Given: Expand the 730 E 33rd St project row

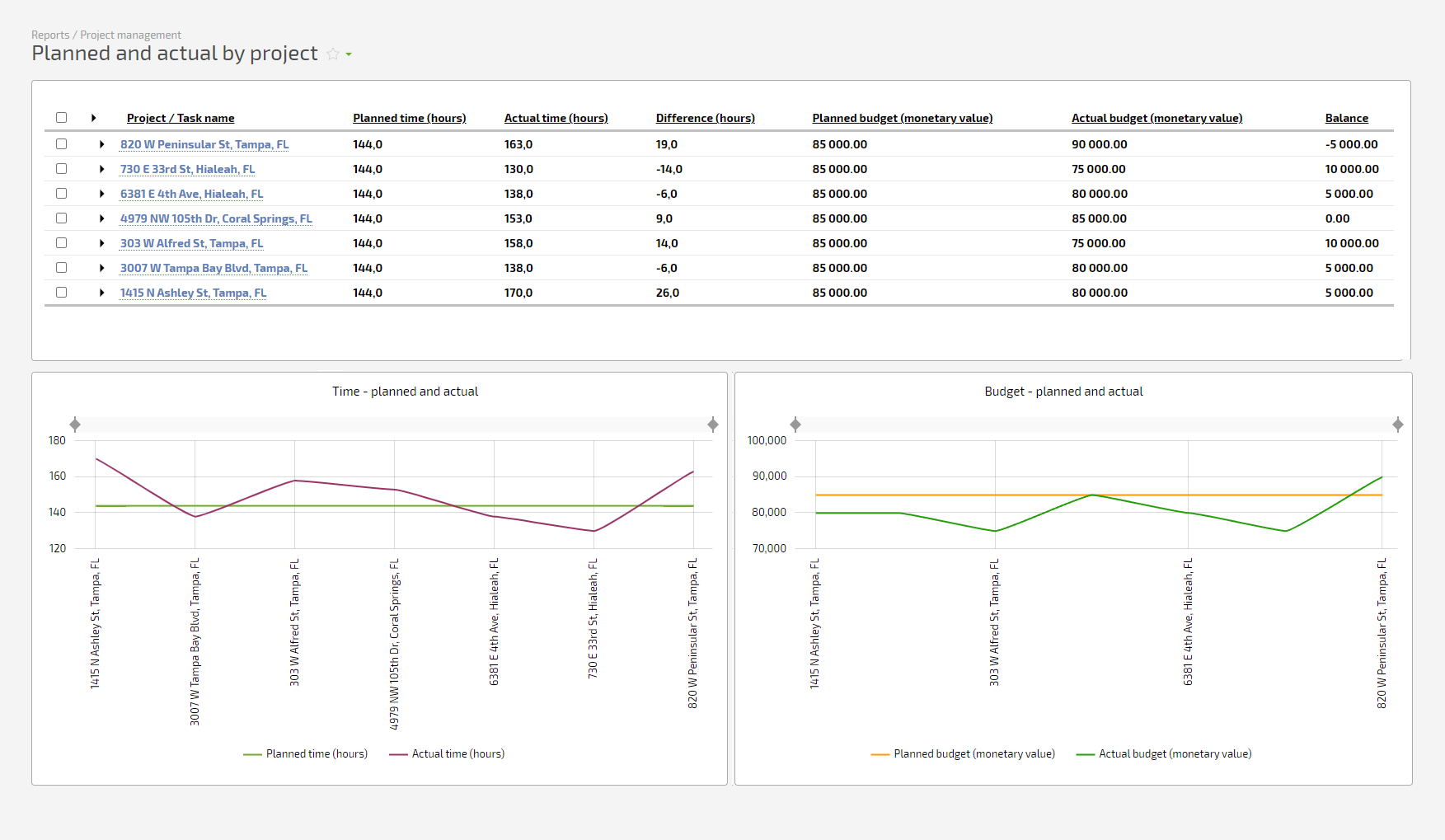Looking at the screenshot, I should tap(101, 169).
